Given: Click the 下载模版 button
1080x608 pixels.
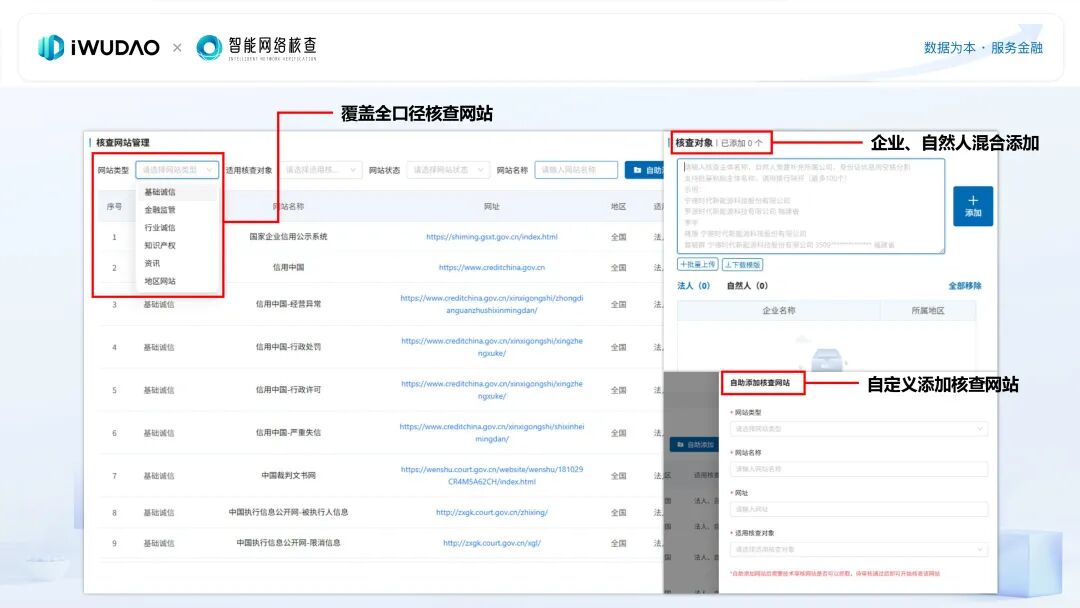Looking at the screenshot, I should coord(742,264).
